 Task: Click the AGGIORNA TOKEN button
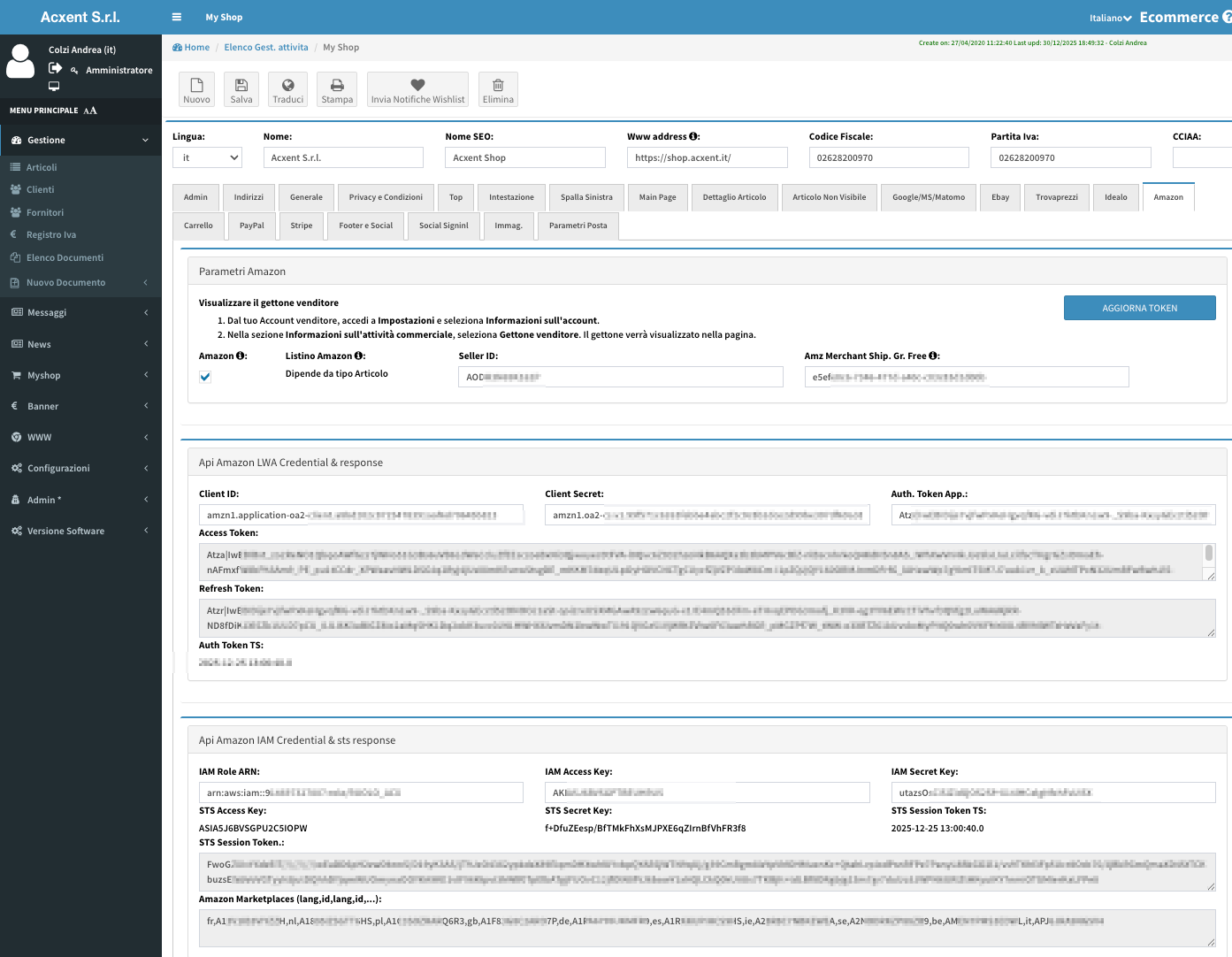pyautogui.click(x=1139, y=308)
